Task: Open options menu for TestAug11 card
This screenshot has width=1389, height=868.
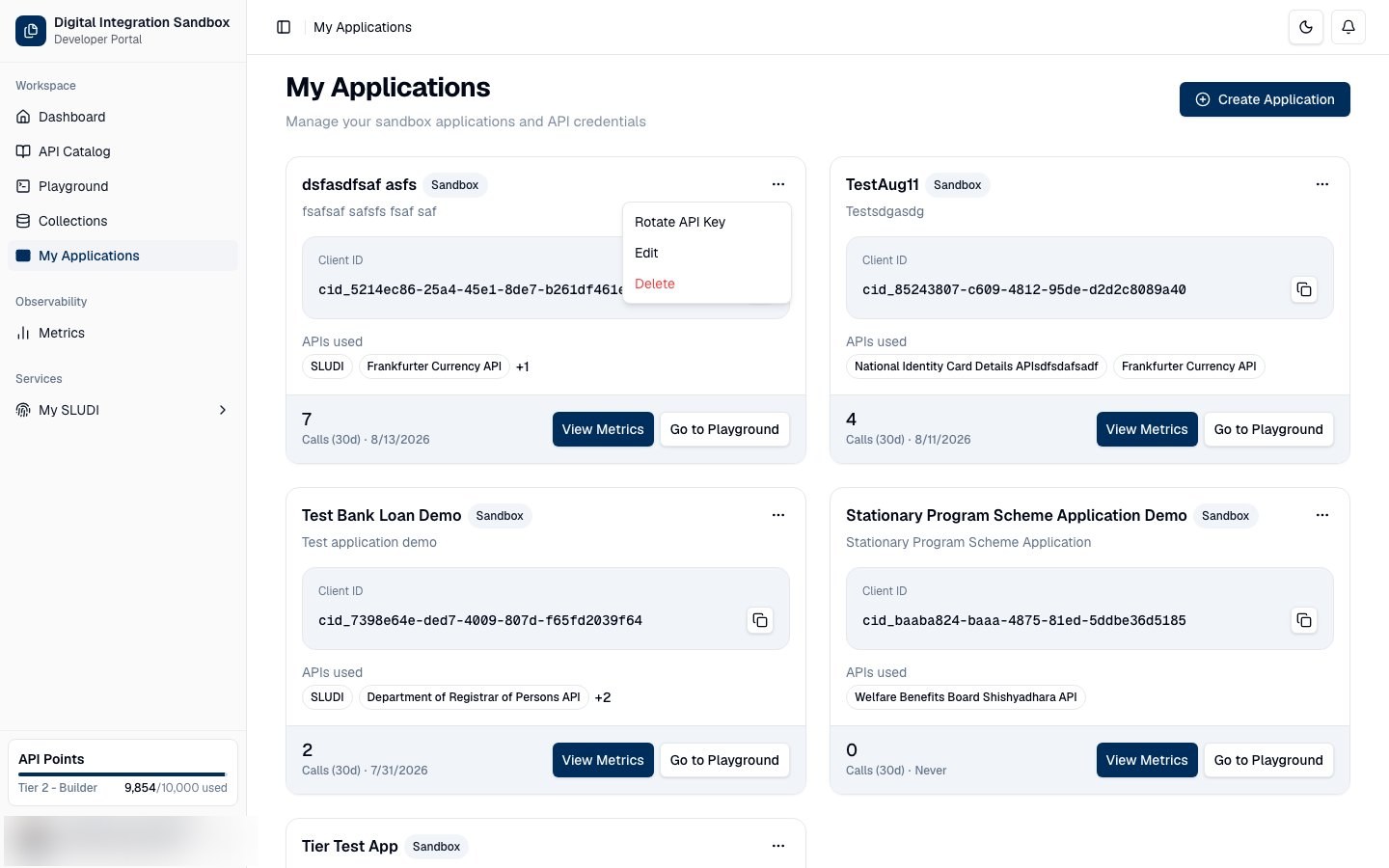Action: coord(1322,184)
